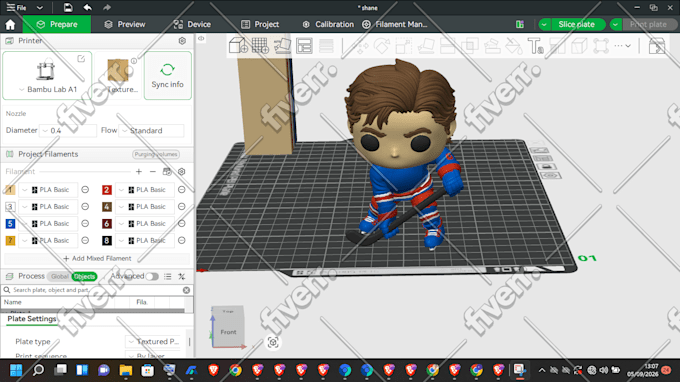Click the edit icon on Bambu Lab A1 card
Viewport: 680px width, 382px height.
(x=81, y=59)
